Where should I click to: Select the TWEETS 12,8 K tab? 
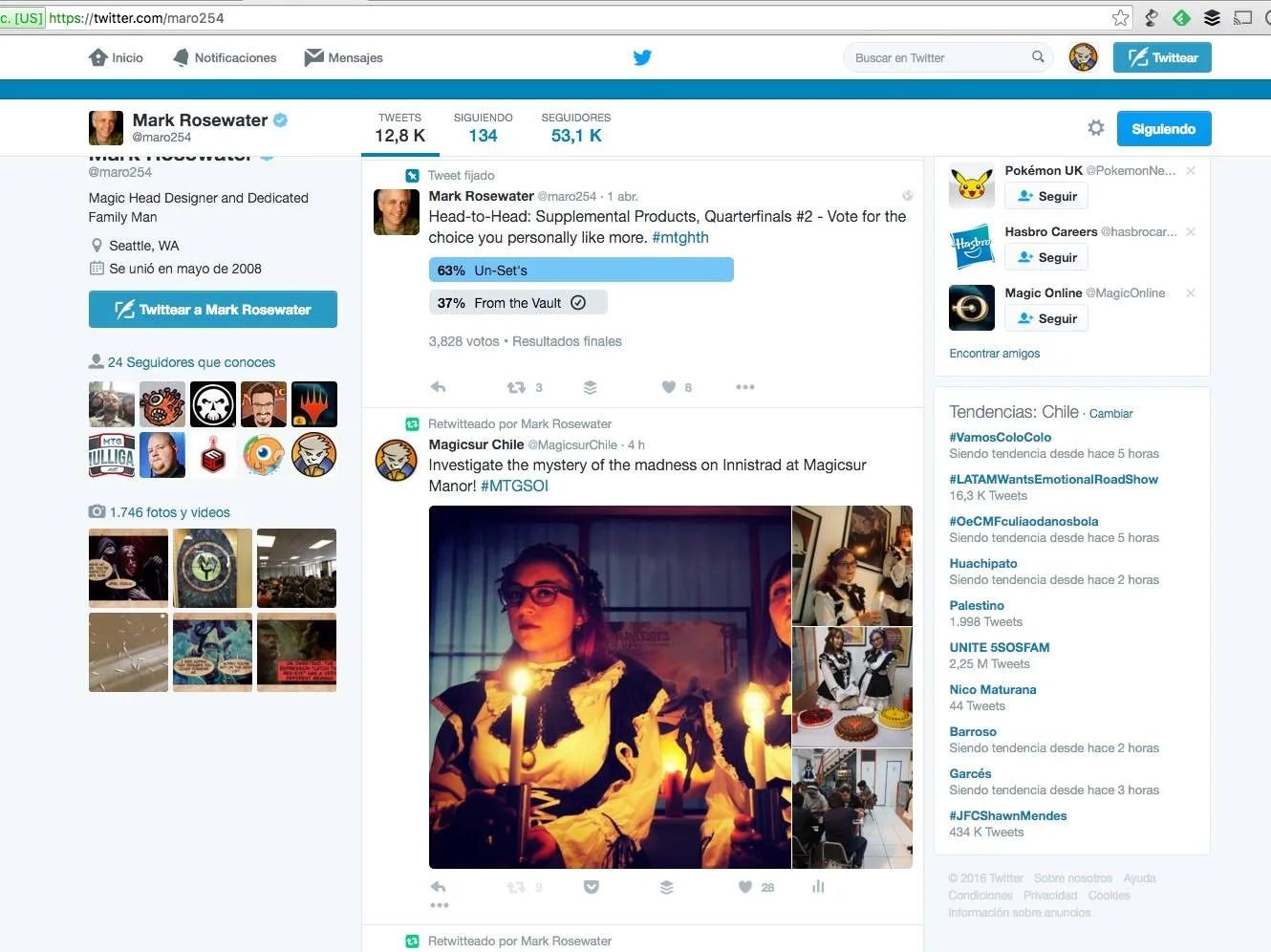tap(399, 128)
